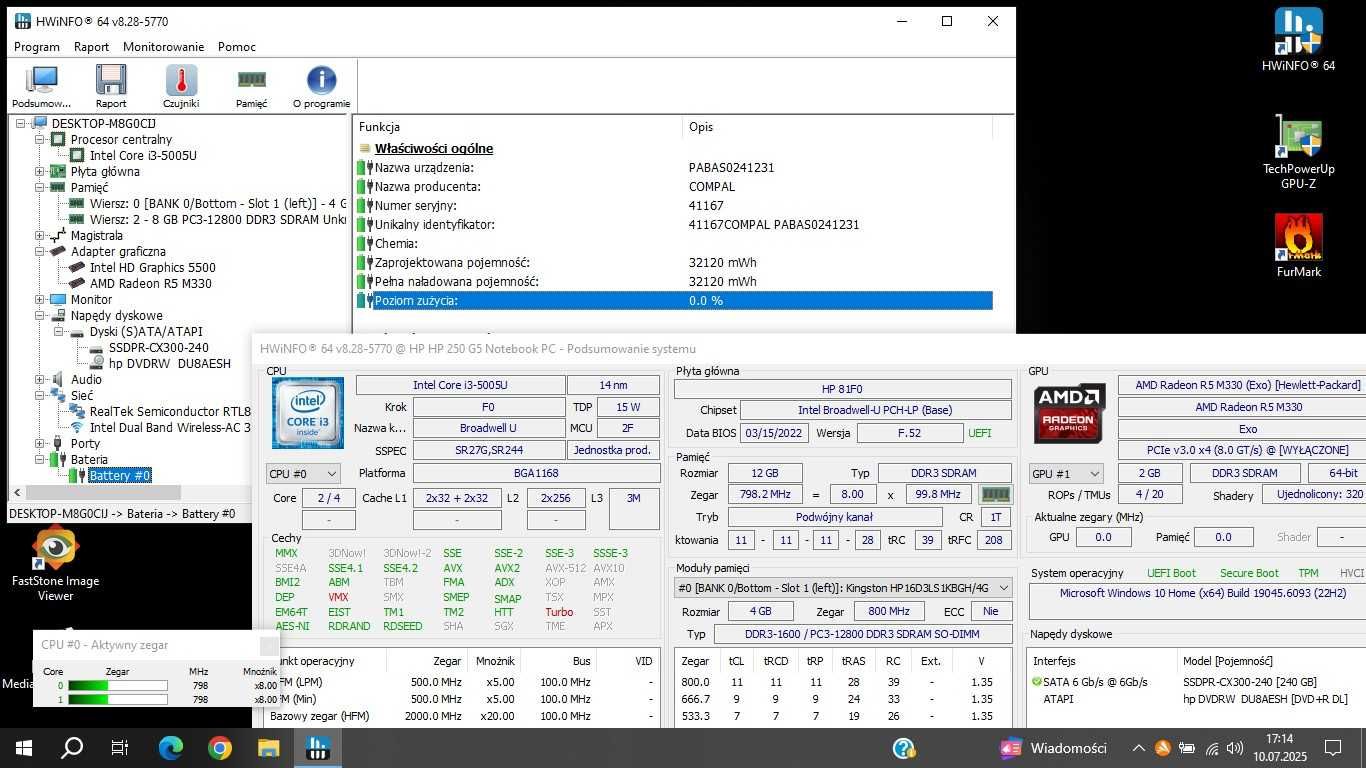The image size is (1366, 768).
Task: Collapse the DESKTOP-M8G0CIJ root node
Action: click(x=20, y=123)
